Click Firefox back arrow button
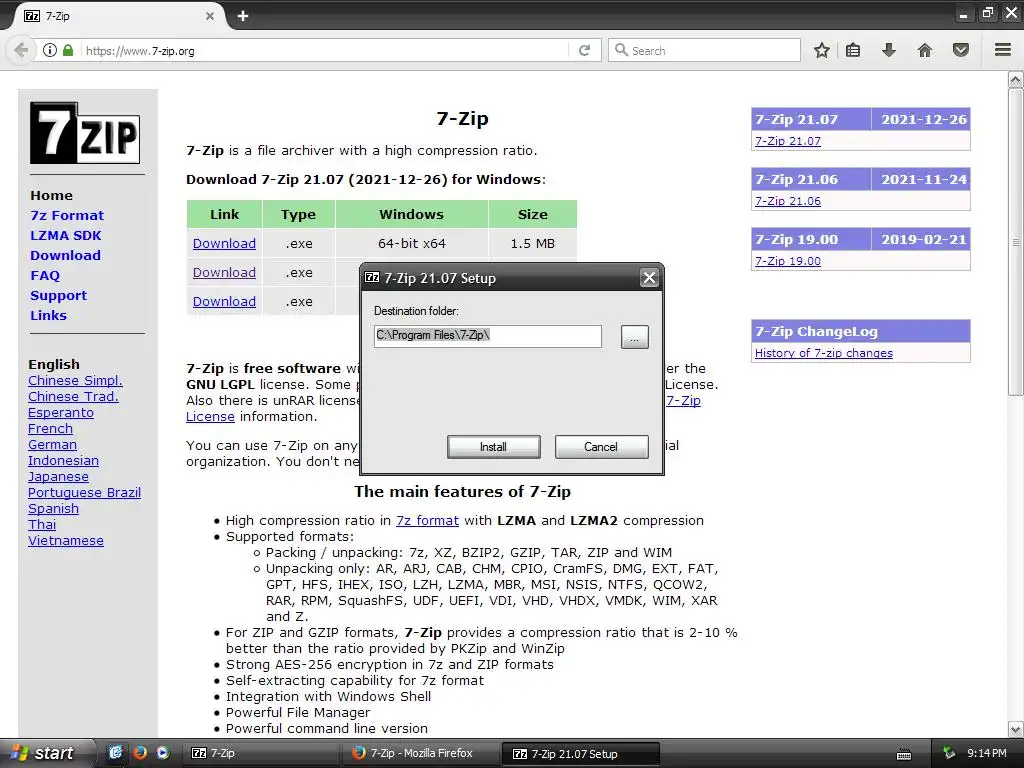 click(x=21, y=50)
